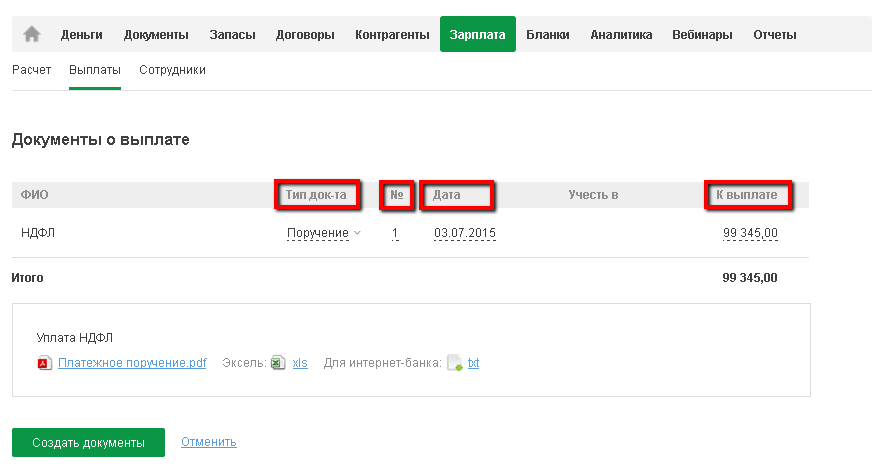883x472 pixels.
Task: Edit the document number 1
Action: 395,233
